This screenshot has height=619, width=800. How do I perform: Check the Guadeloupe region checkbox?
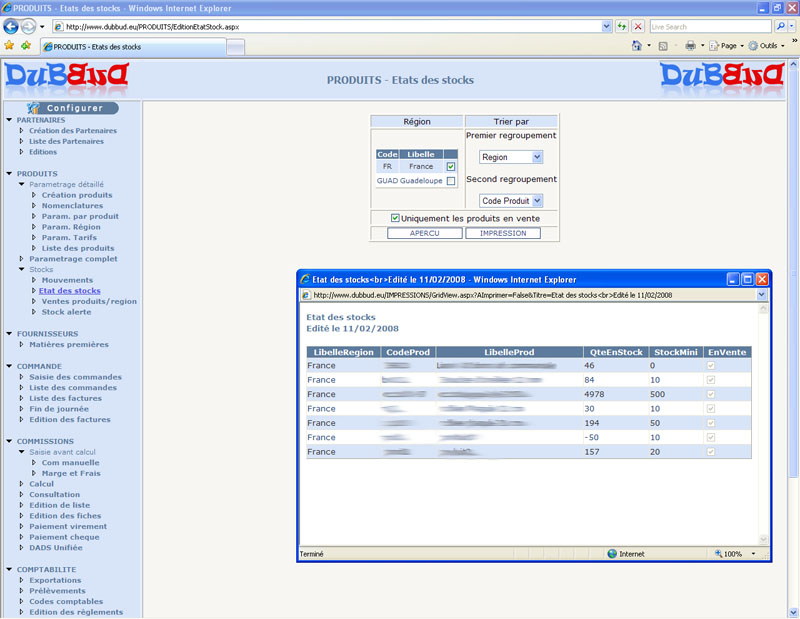(451, 181)
